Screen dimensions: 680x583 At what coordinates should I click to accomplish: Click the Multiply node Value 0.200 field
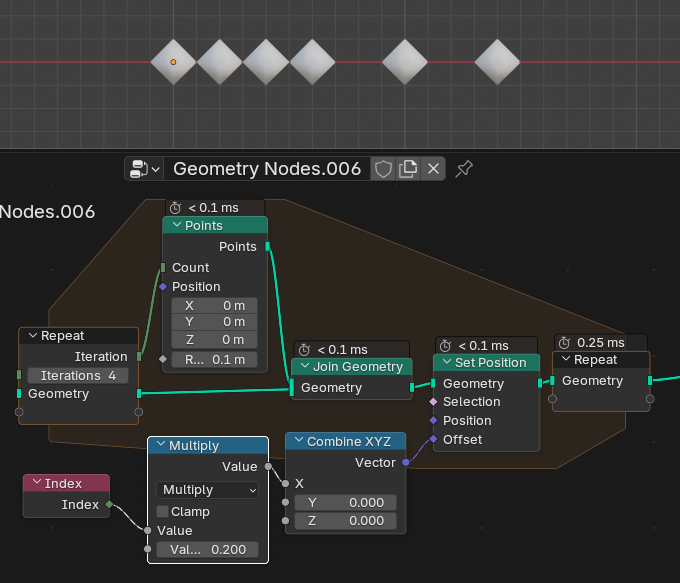(207, 549)
